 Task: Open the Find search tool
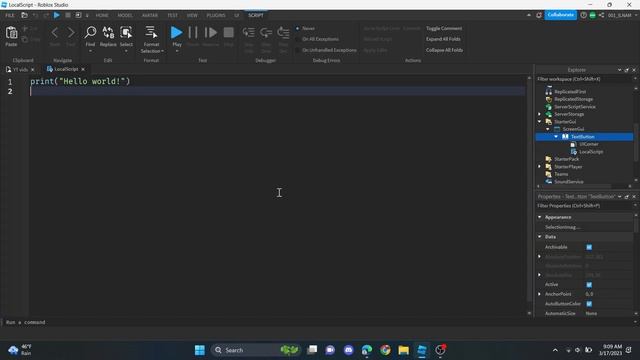90,33
